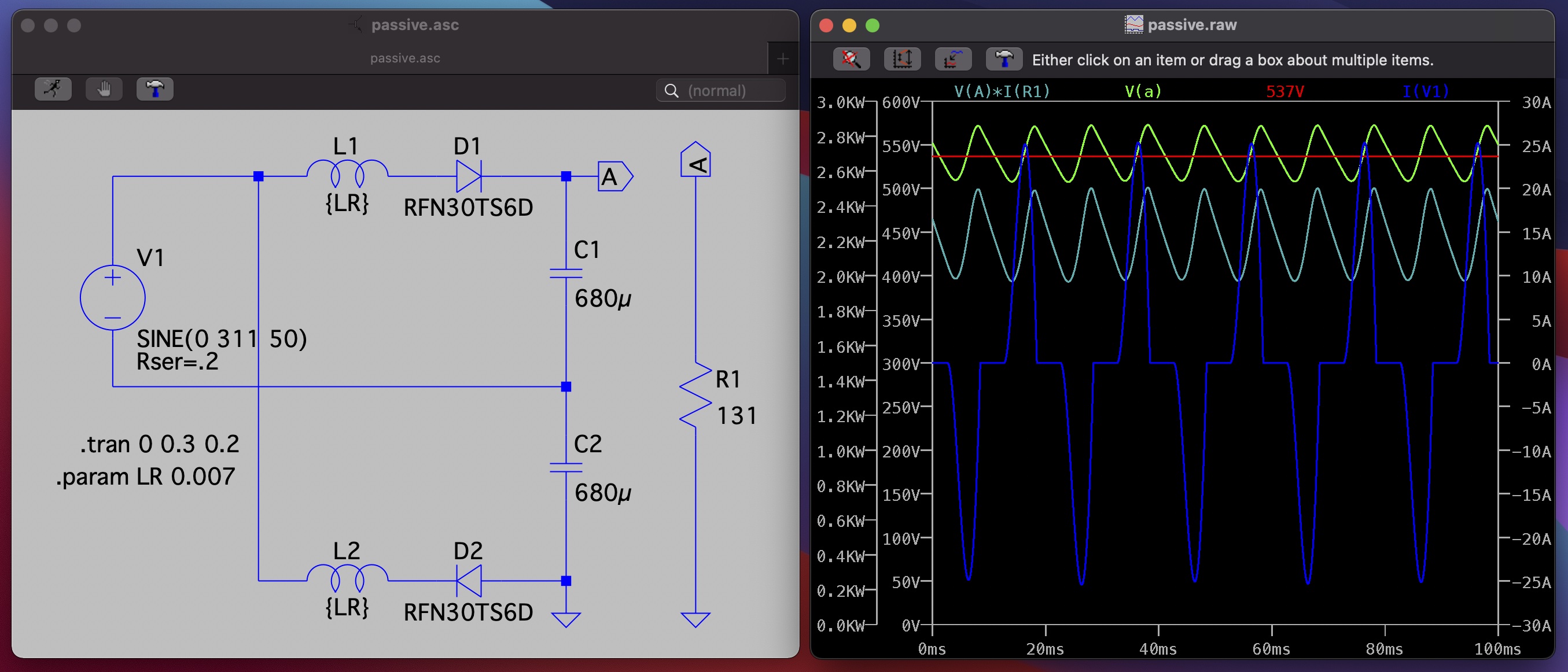This screenshot has width=1568, height=672.
Task: Click the Run simulation running-man icon
Action: (53, 90)
